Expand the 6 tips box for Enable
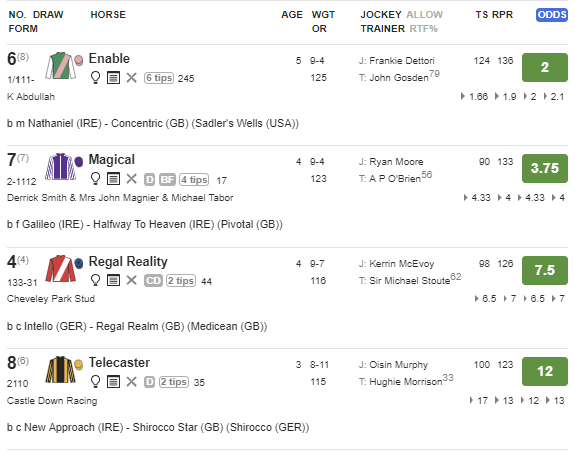Screen dimensions: 575x451 point(159,78)
